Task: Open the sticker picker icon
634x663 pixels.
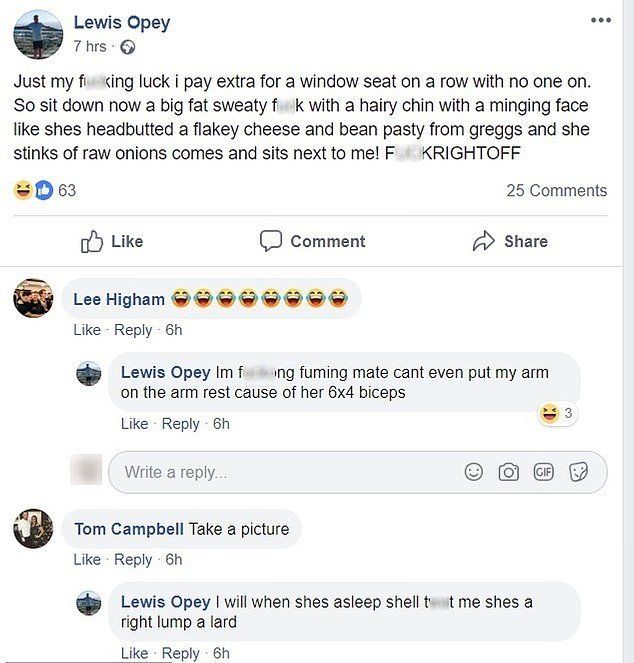Action: [x=578, y=472]
